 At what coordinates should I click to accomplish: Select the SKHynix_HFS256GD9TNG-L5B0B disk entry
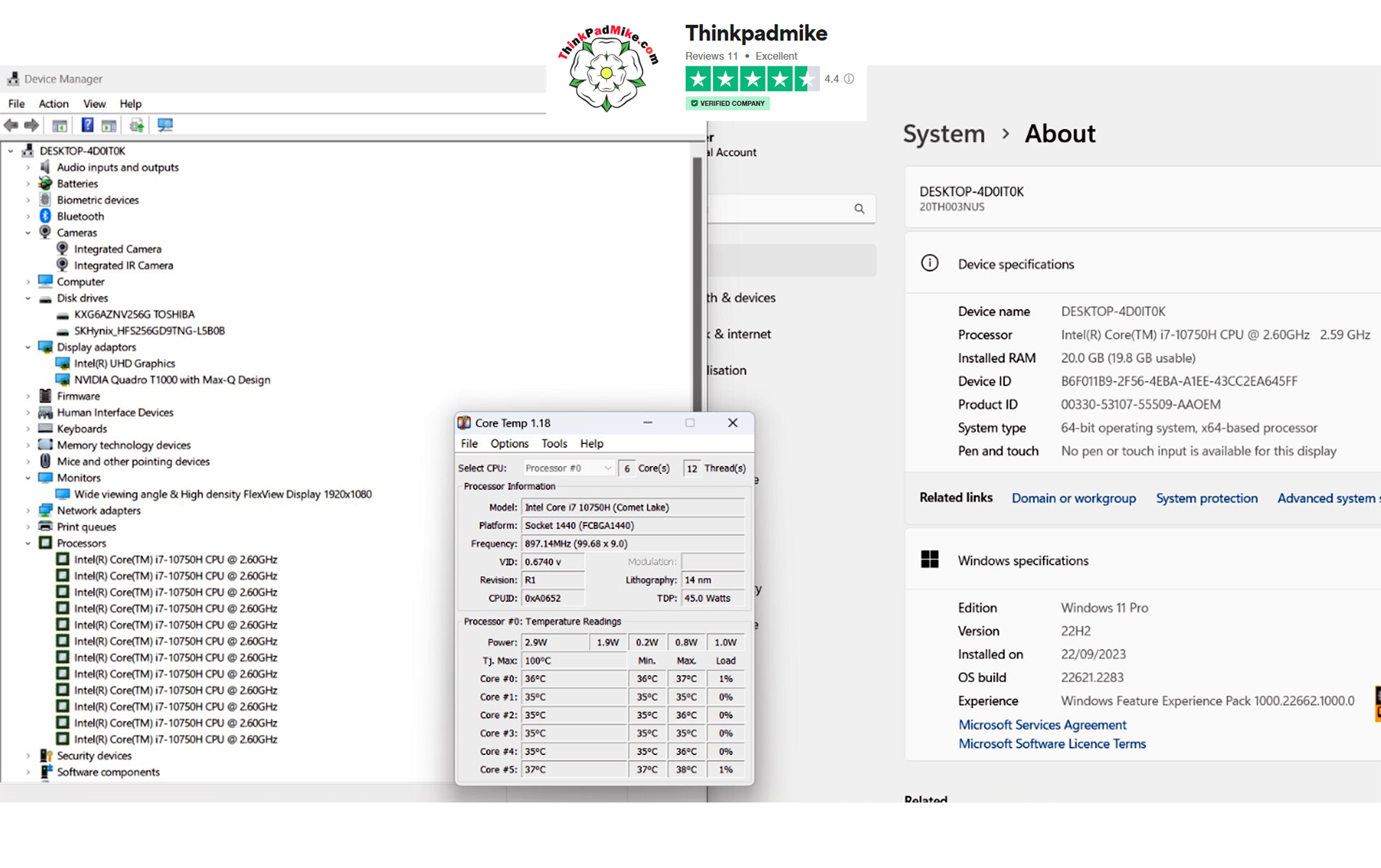tap(149, 331)
